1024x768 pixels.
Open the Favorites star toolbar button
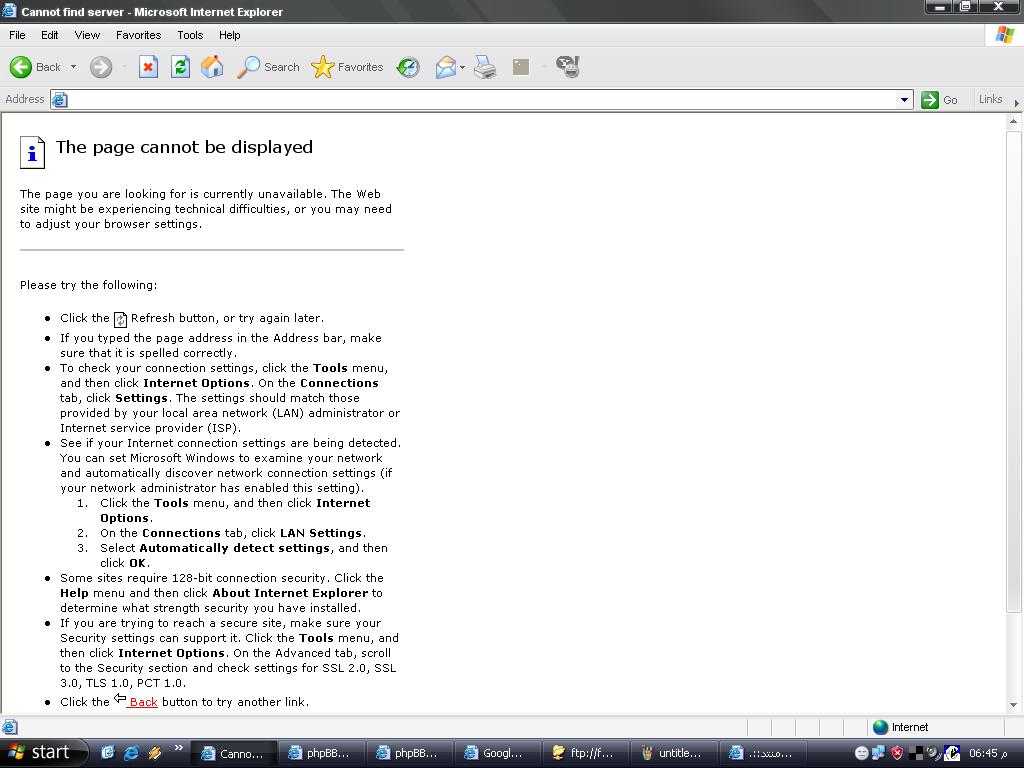coord(347,67)
